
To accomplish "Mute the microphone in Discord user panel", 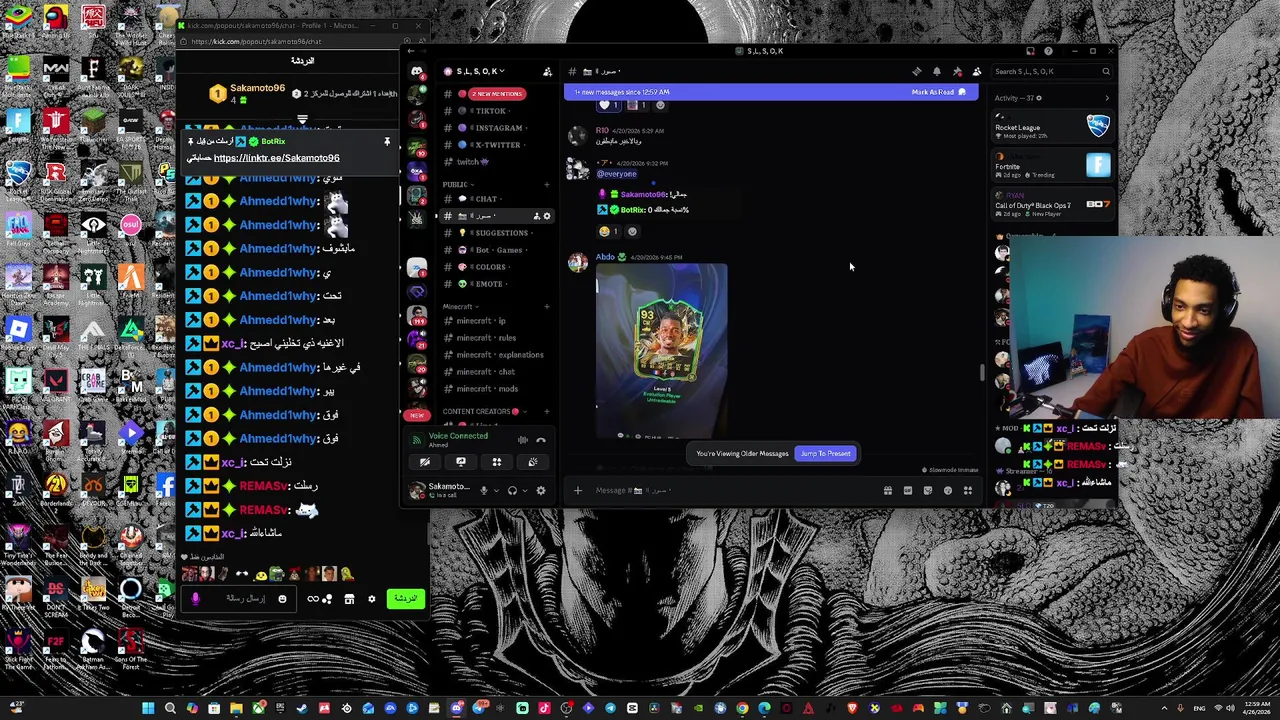I will pyautogui.click(x=484, y=490).
